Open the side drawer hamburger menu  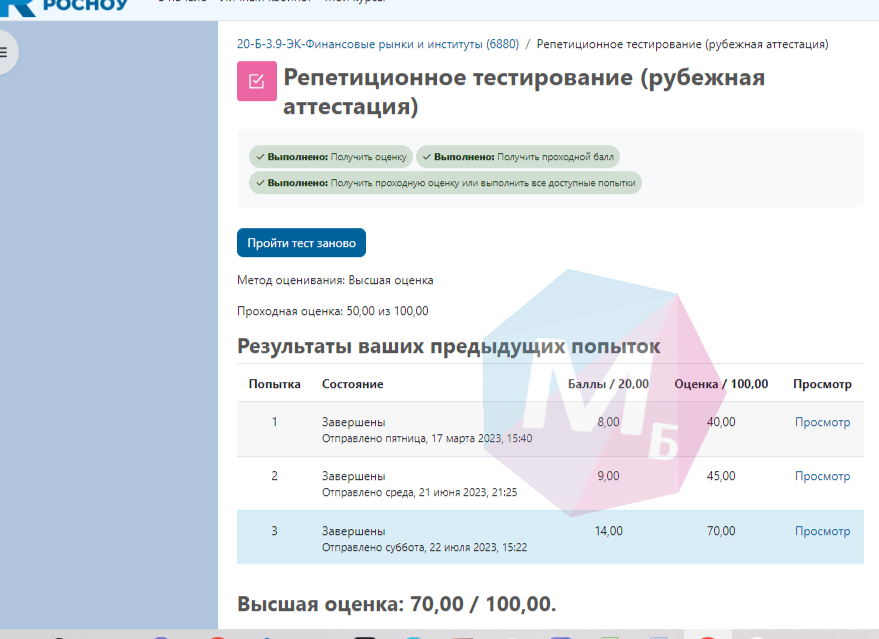tap(4, 52)
